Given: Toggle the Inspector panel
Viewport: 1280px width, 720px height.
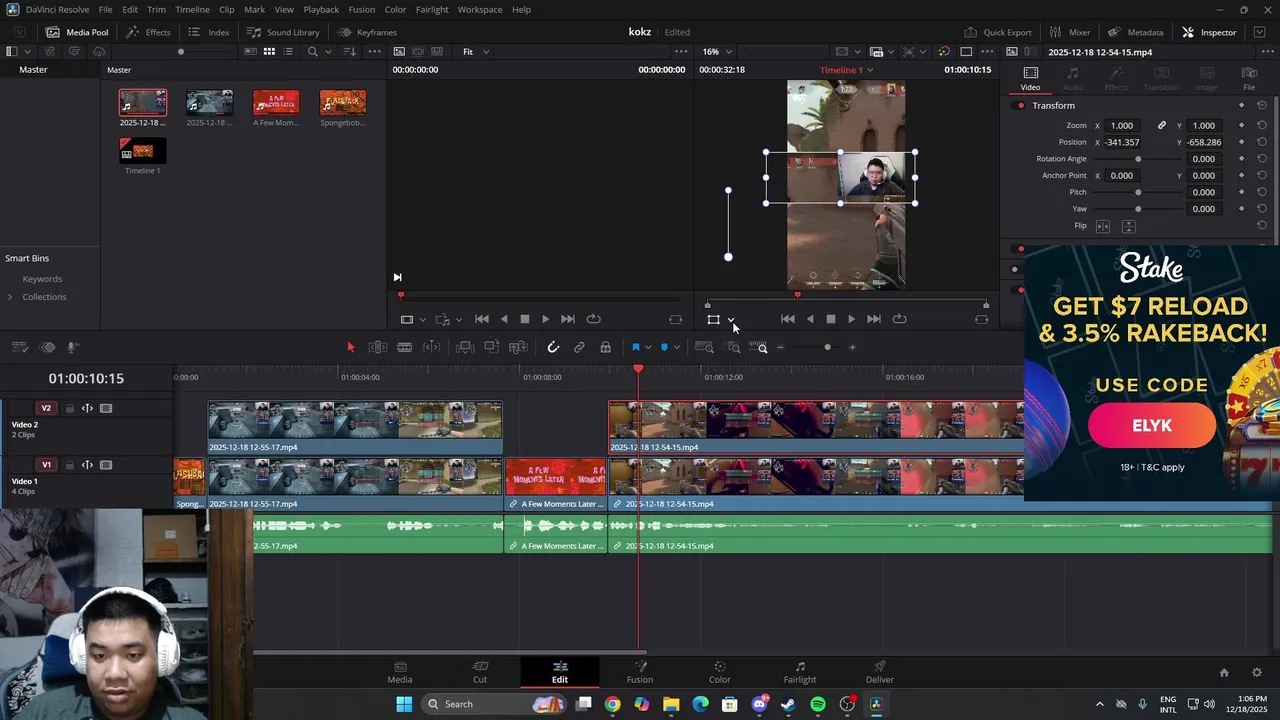Looking at the screenshot, I should tap(1209, 32).
